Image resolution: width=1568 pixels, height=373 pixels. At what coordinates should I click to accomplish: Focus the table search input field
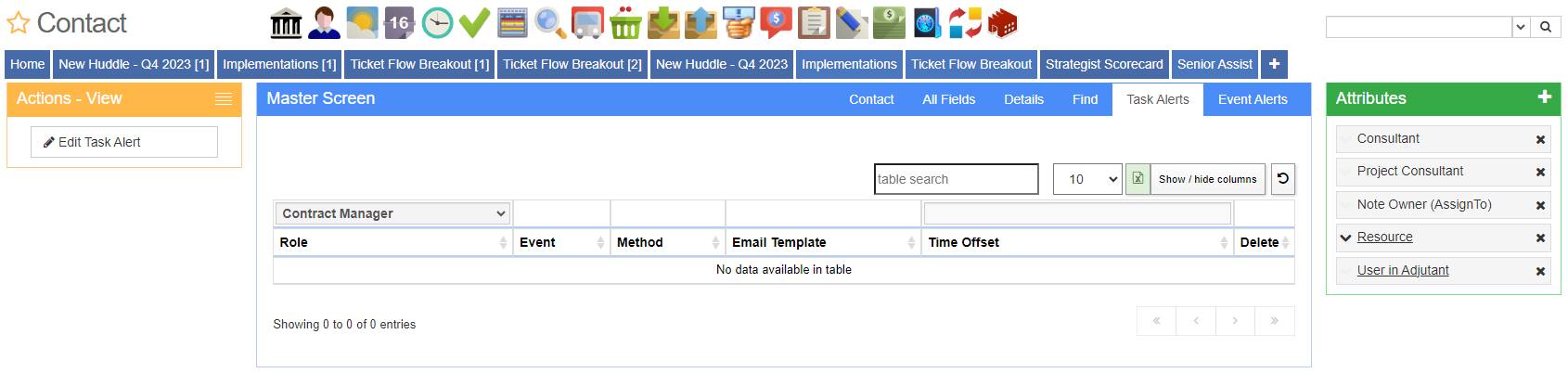(x=956, y=179)
